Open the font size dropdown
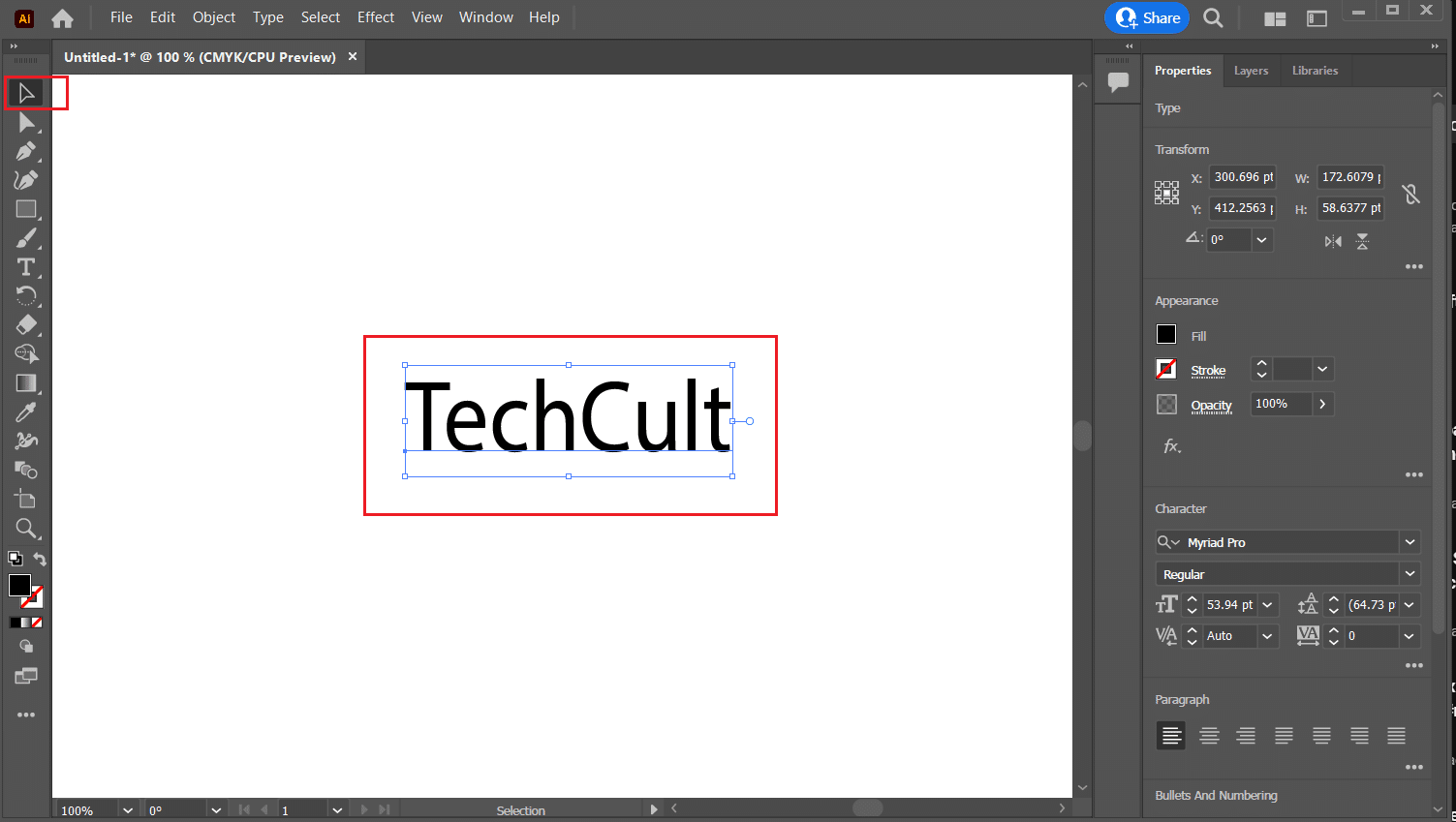This screenshot has height=822, width=1456. click(x=1267, y=605)
